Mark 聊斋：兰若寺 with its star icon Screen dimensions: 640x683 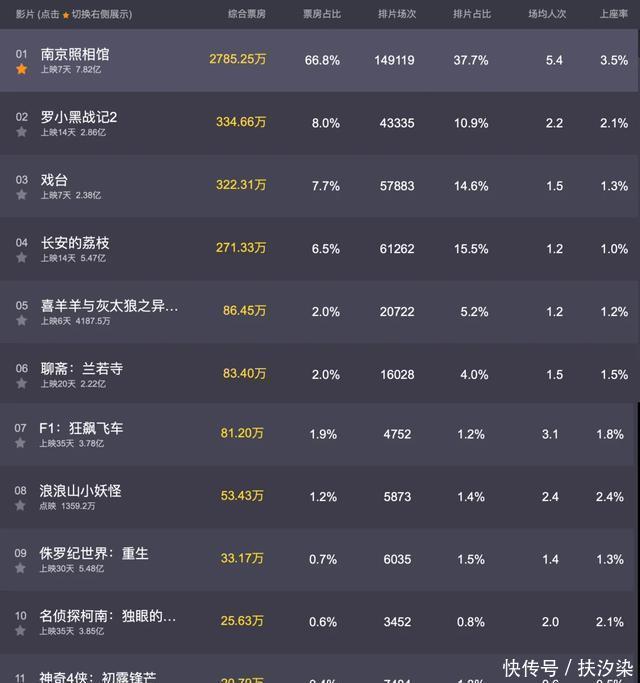(x=21, y=384)
